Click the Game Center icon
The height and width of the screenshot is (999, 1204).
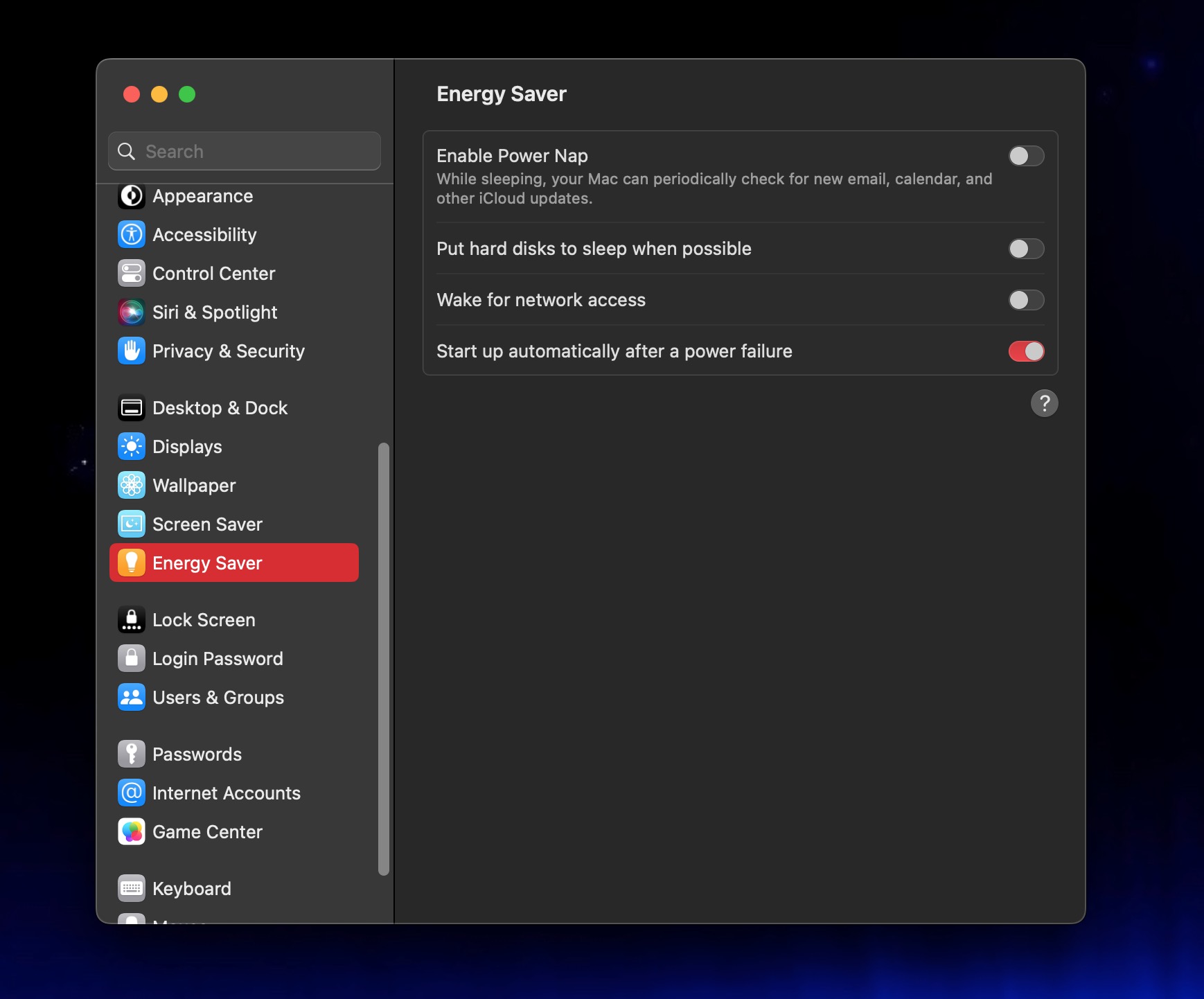tap(132, 832)
